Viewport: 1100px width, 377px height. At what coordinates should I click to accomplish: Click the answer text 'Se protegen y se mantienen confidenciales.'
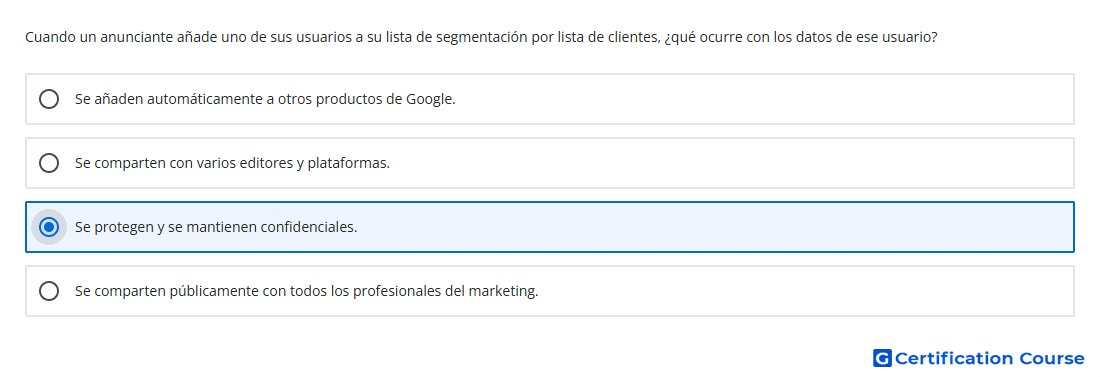pyautogui.click(x=216, y=227)
